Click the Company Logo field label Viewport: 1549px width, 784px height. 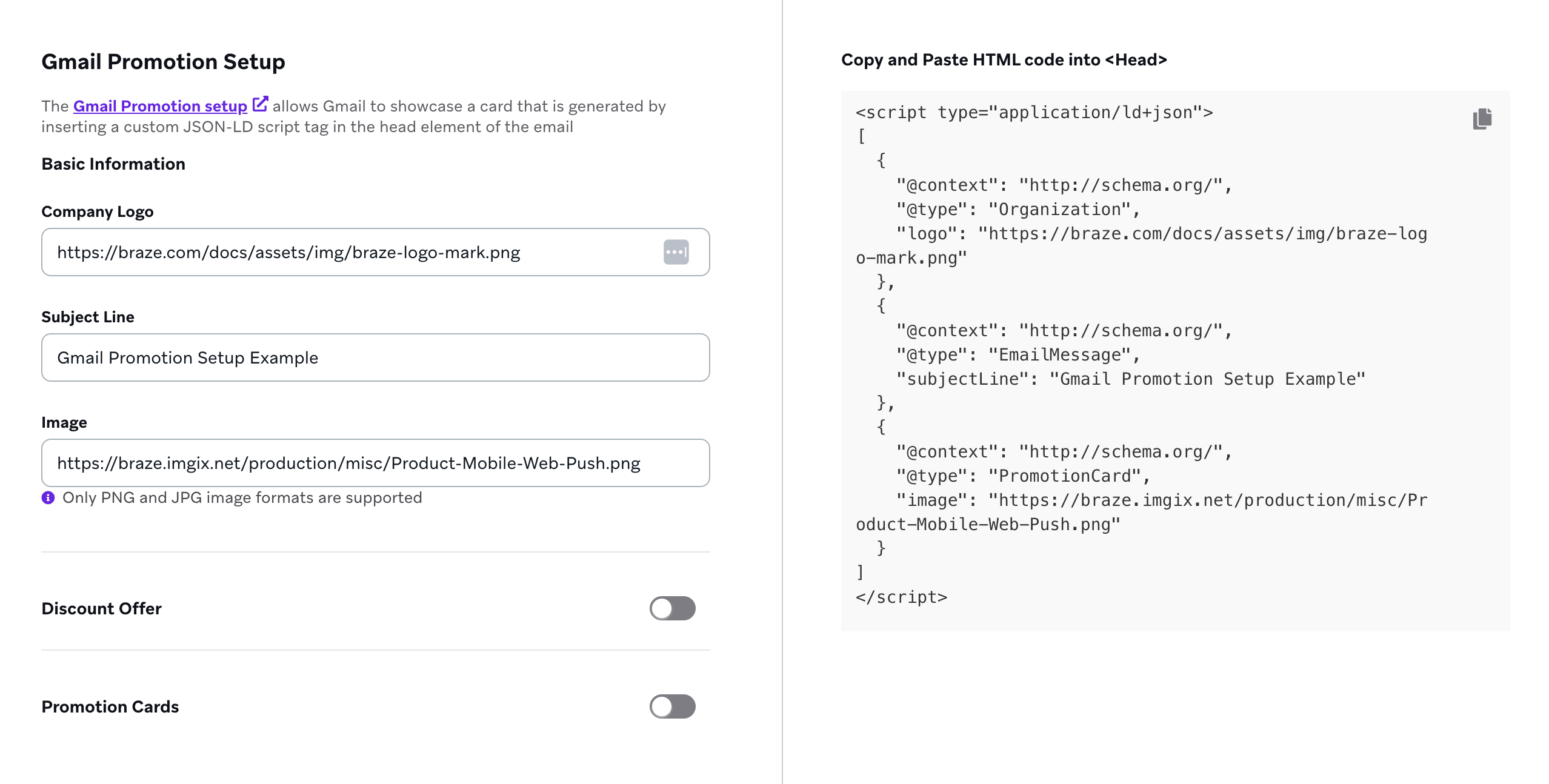pyautogui.click(x=97, y=211)
